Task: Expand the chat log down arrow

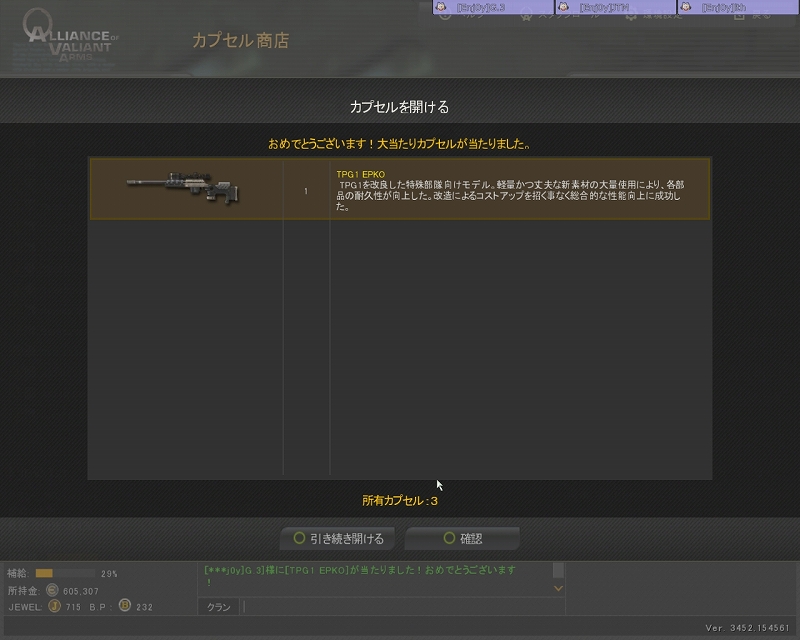Action: (x=558, y=588)
